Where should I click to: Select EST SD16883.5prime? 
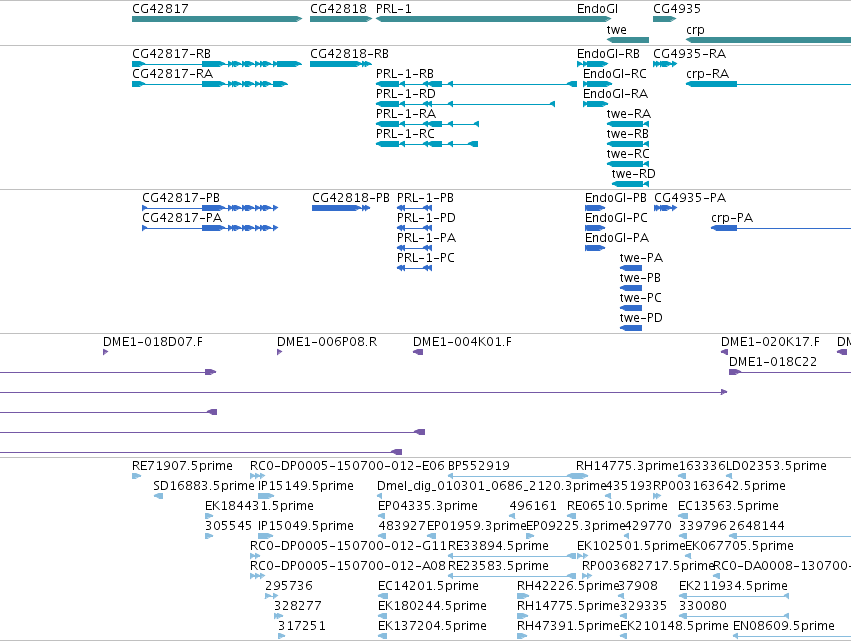tap(158, 497)
